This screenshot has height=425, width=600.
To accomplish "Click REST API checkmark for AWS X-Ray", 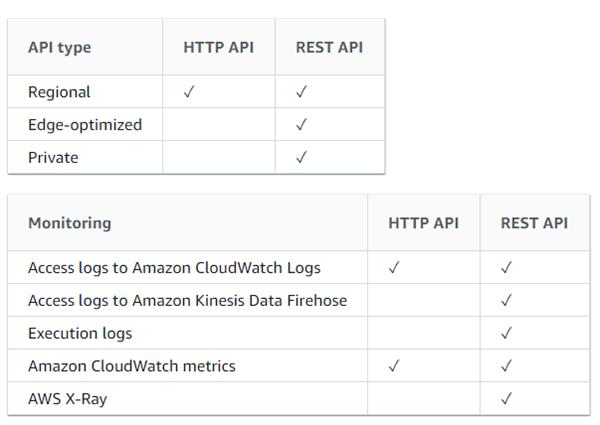I will click(506, 398).
